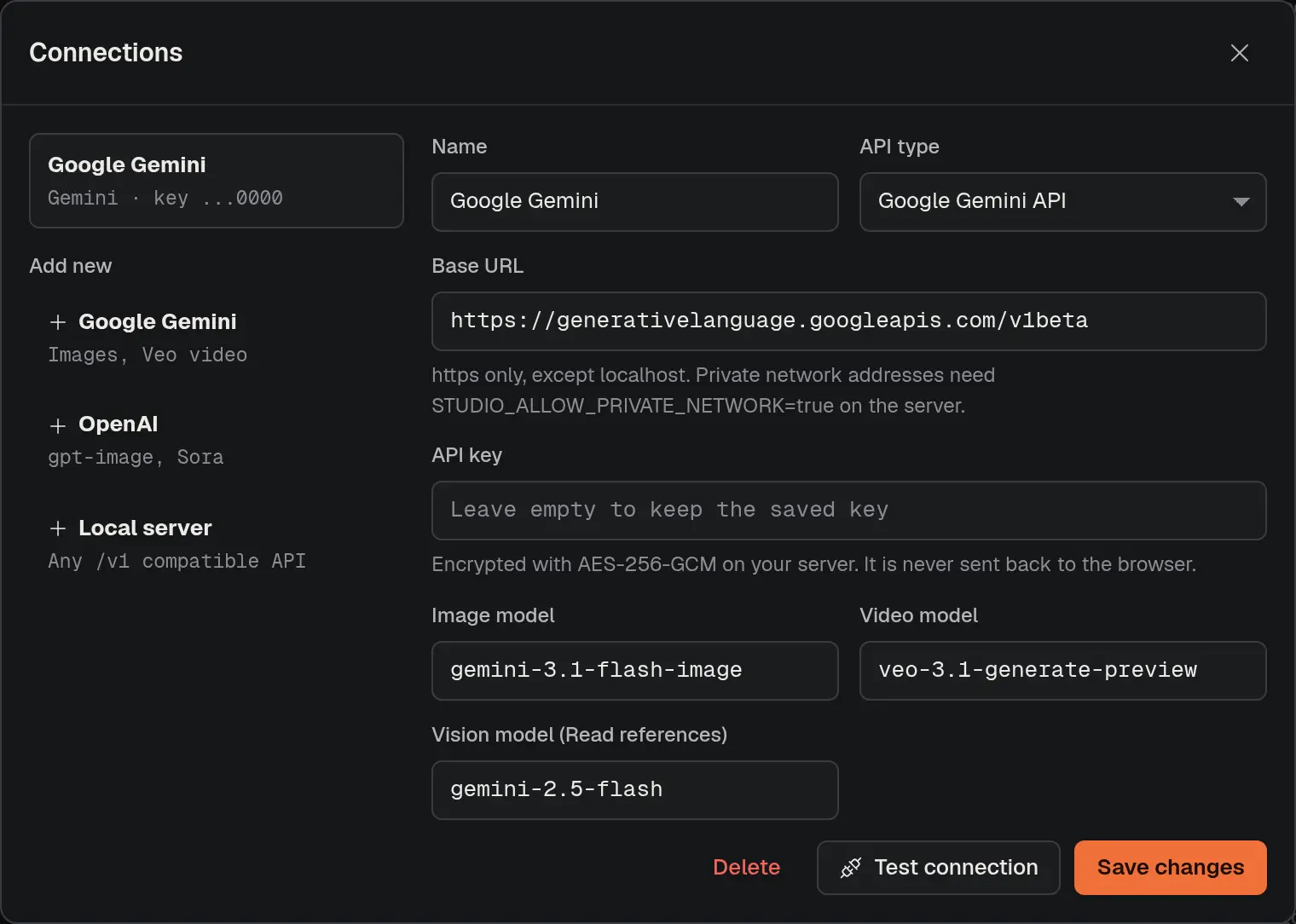This screenshot has width=1296, height=924.
Task: Click the AES-256-GCM encryption note text
Action: 813,564
